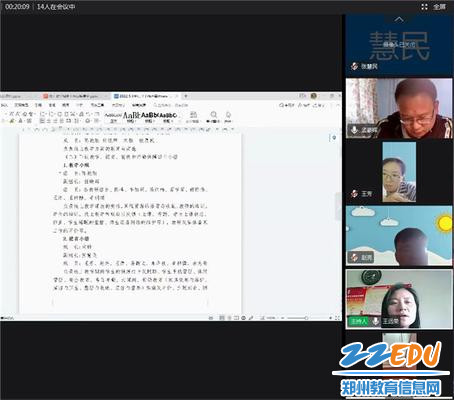Screen dimensions: 454x400
Task: Click the globe web view icon in status bar
Action: (243, 318)
